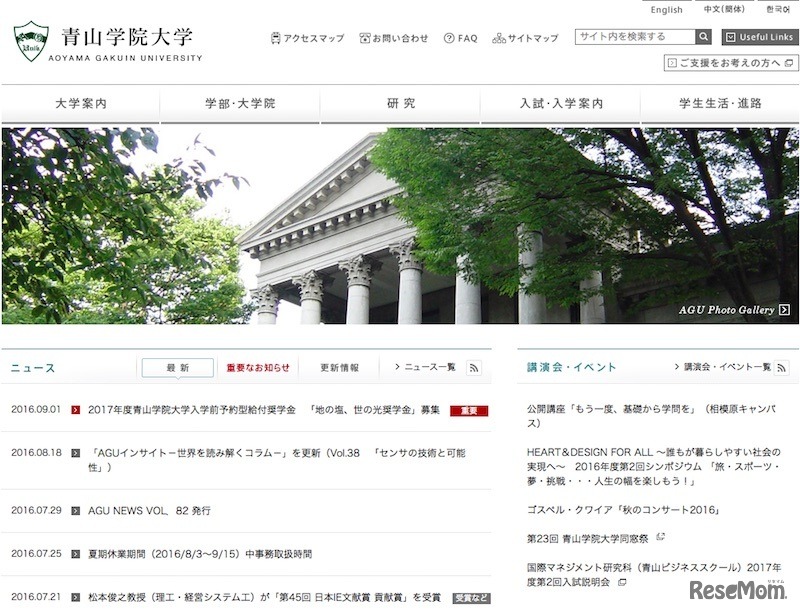
Task: Open the 学生生活・進路 menu
Action: pyautogui.click(x=720, y=104)
